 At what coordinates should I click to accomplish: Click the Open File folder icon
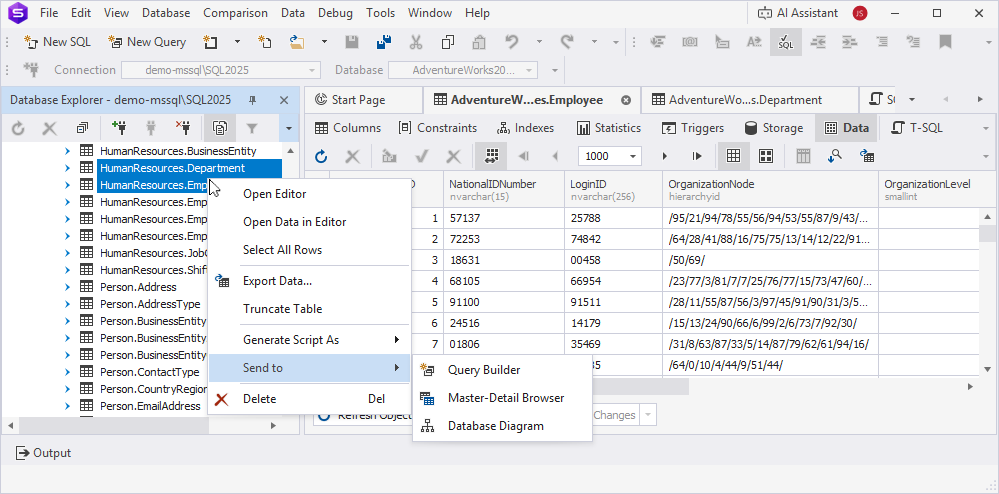[x=297, y=42]
